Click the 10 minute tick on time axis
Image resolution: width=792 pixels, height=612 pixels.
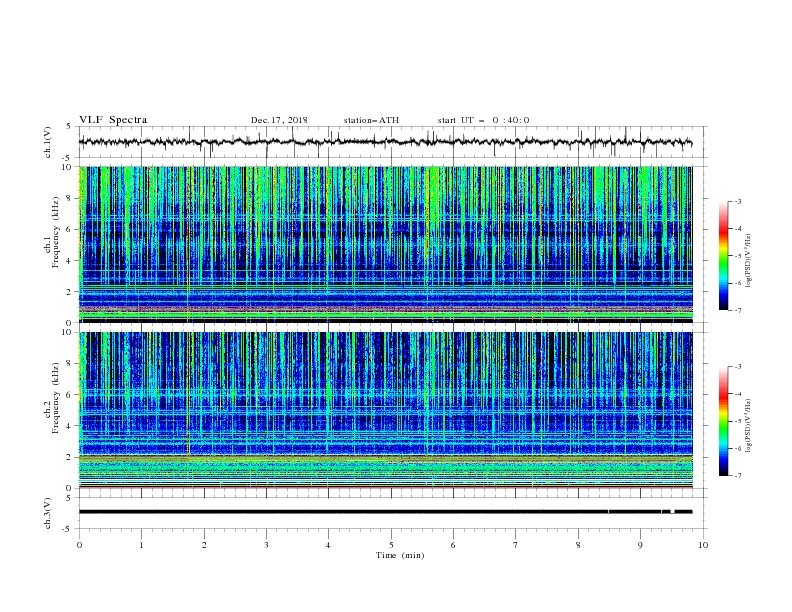[x=703, y=545]
